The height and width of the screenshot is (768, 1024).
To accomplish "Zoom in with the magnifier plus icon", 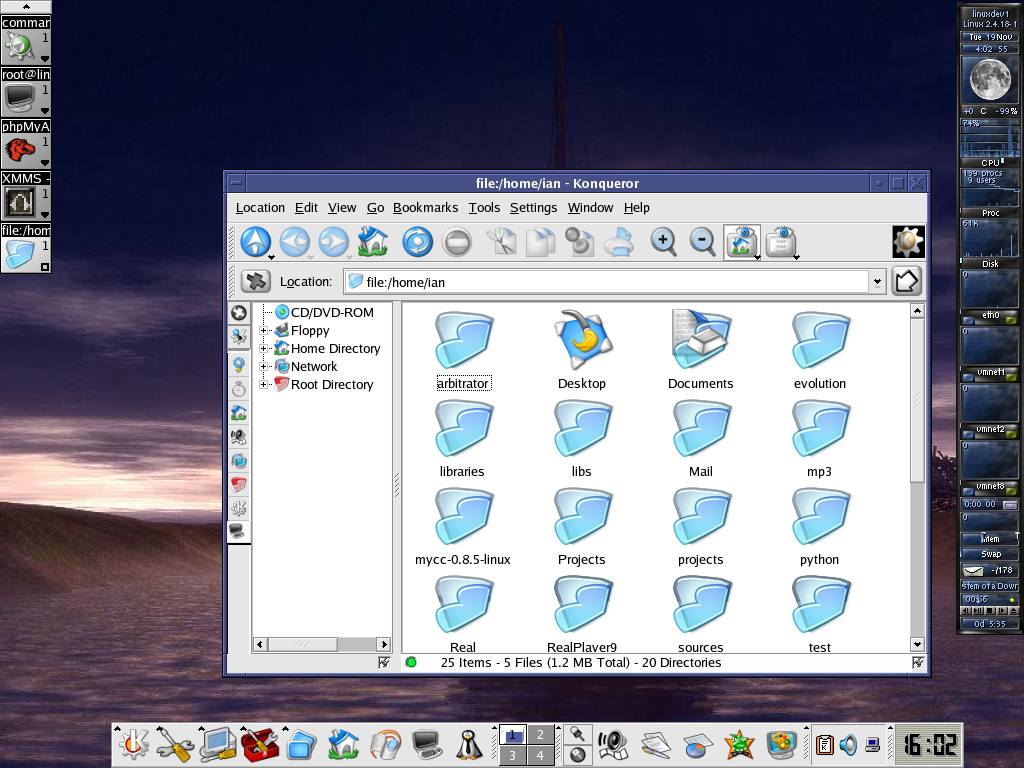I will pos(664,241).
